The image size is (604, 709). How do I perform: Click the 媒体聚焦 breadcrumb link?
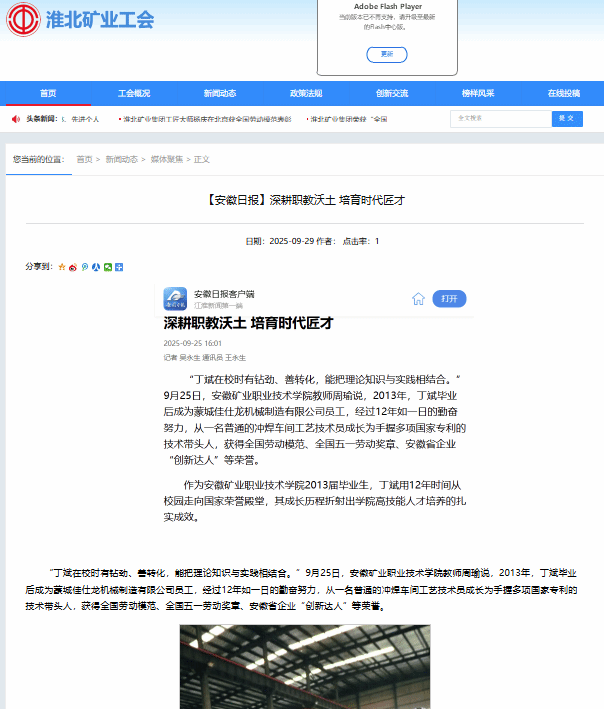[x=166, y=159]
